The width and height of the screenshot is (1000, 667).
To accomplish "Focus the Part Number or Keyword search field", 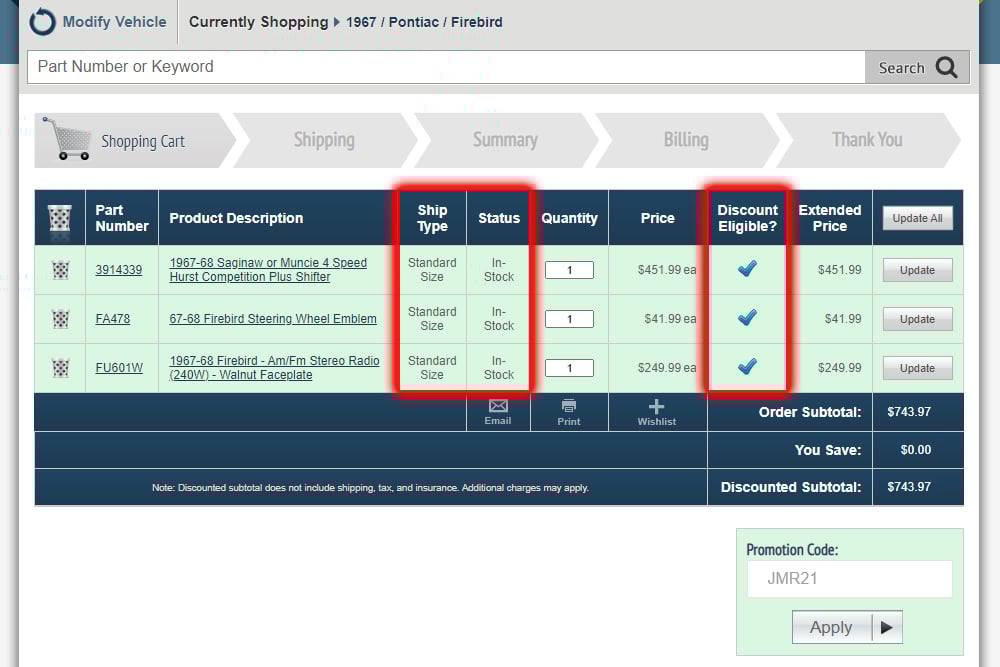I will point(446,67).
